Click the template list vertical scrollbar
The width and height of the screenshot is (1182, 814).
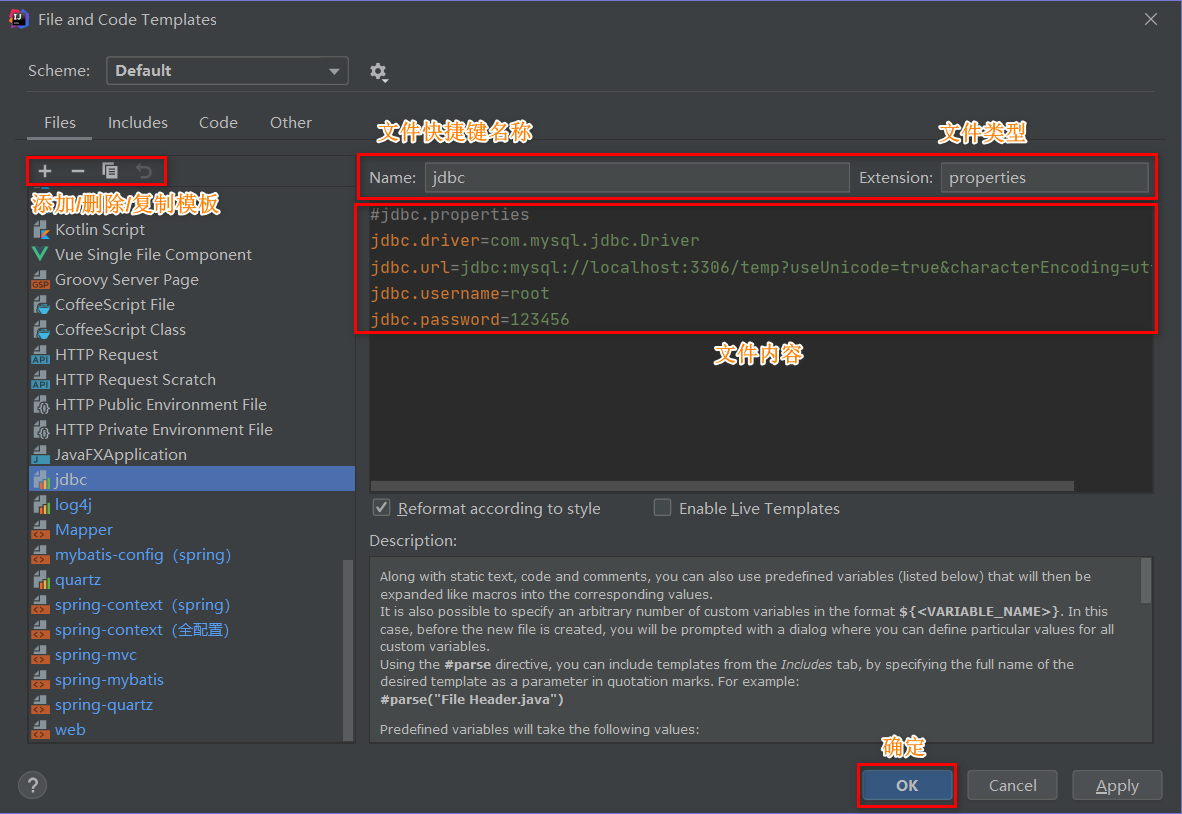[x=348, y=650]
